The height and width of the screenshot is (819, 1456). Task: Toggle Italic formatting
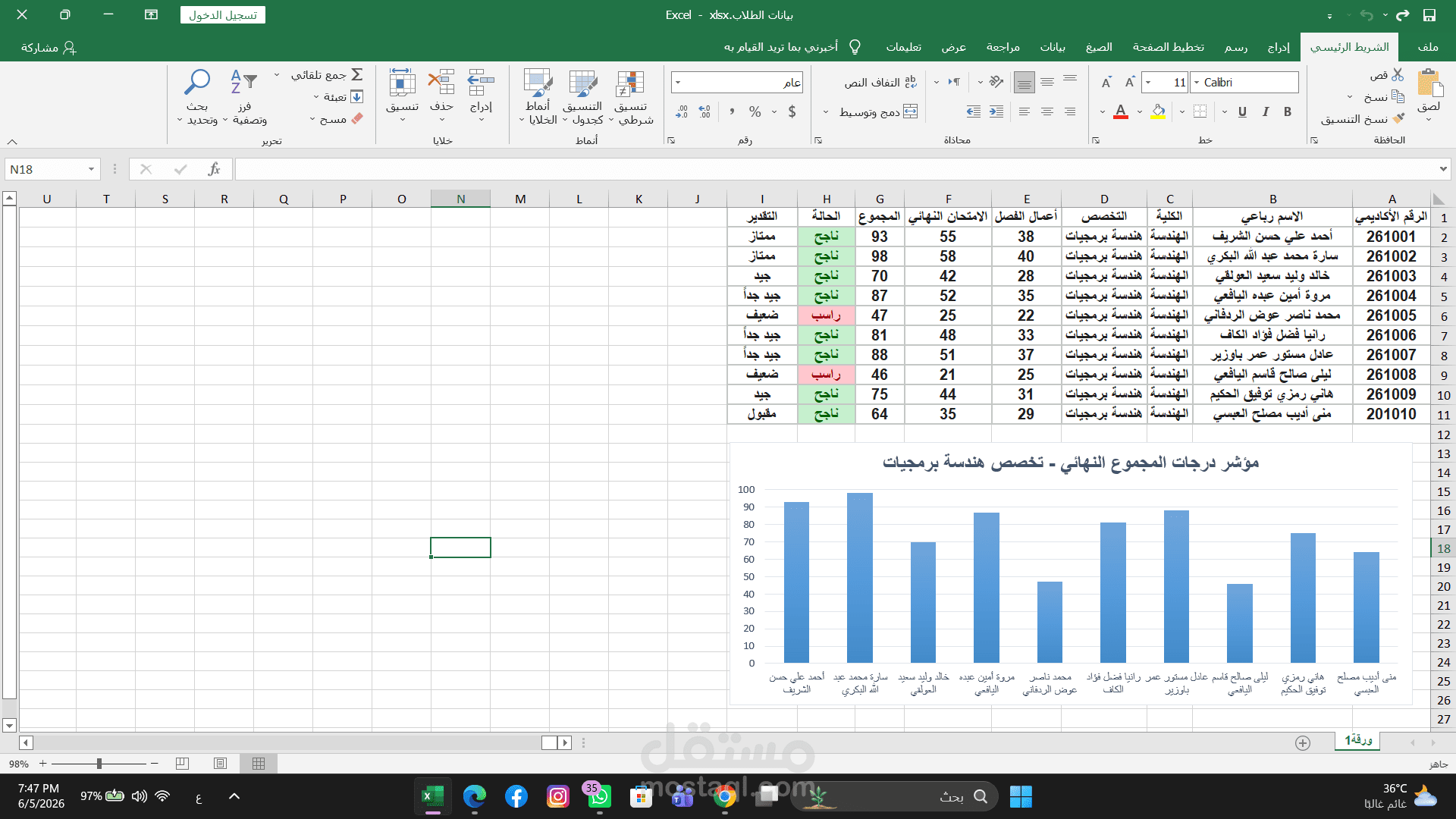tap(1265, 111)
